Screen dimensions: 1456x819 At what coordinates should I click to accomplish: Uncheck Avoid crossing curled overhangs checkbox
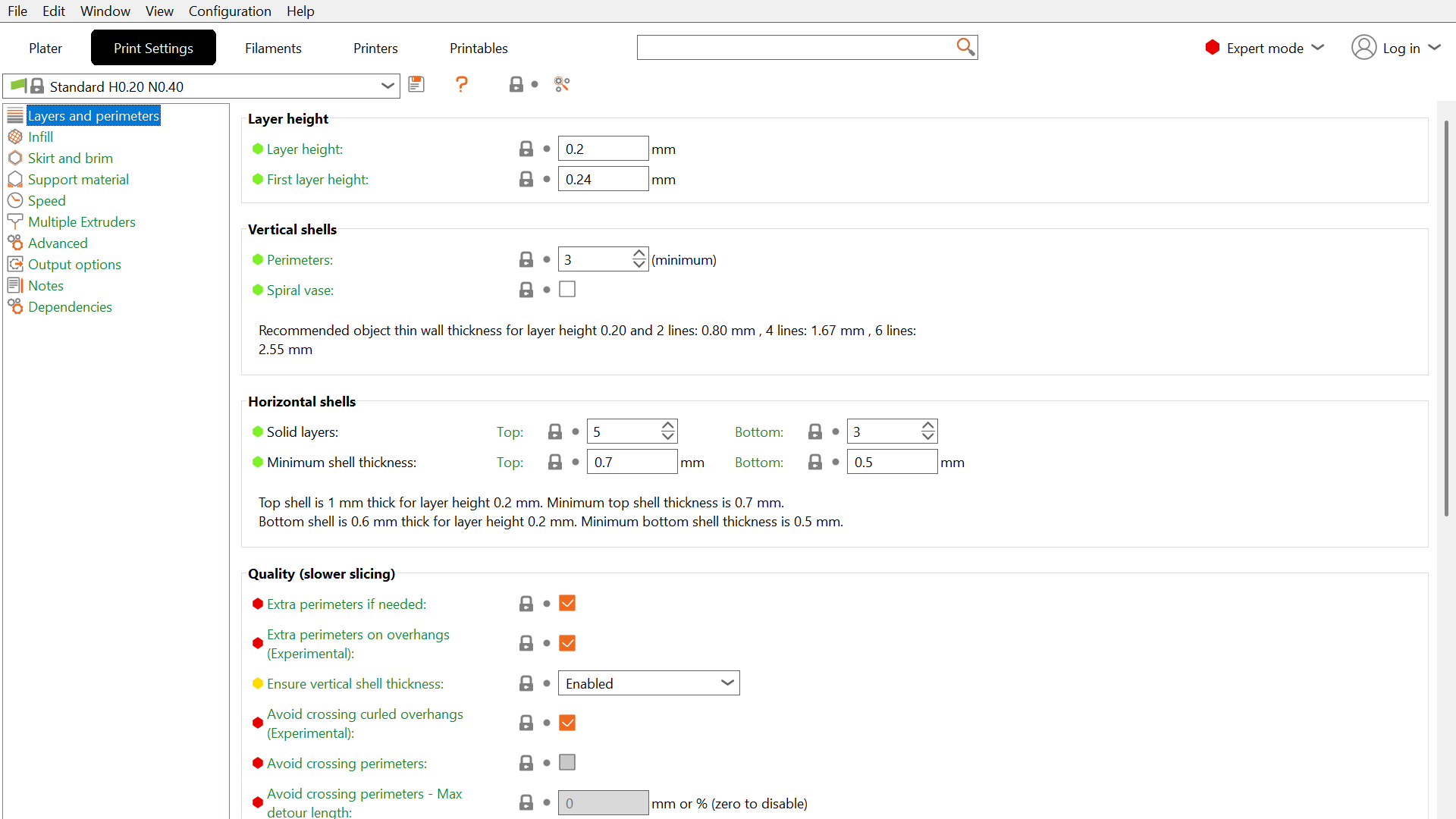(x=567, y=723)
